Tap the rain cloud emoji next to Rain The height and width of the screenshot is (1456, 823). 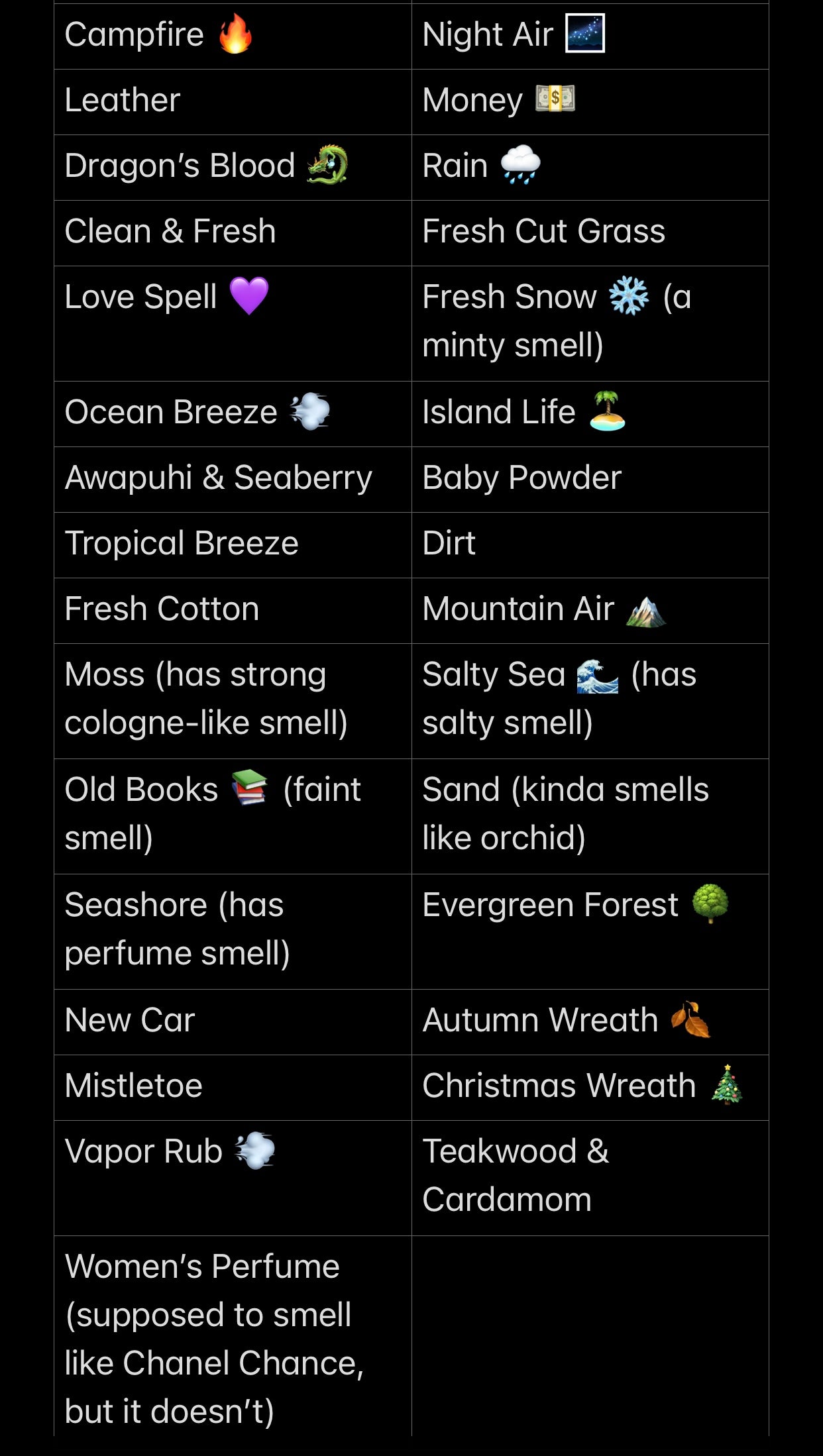pyautogui.click(x=520, y=165)
